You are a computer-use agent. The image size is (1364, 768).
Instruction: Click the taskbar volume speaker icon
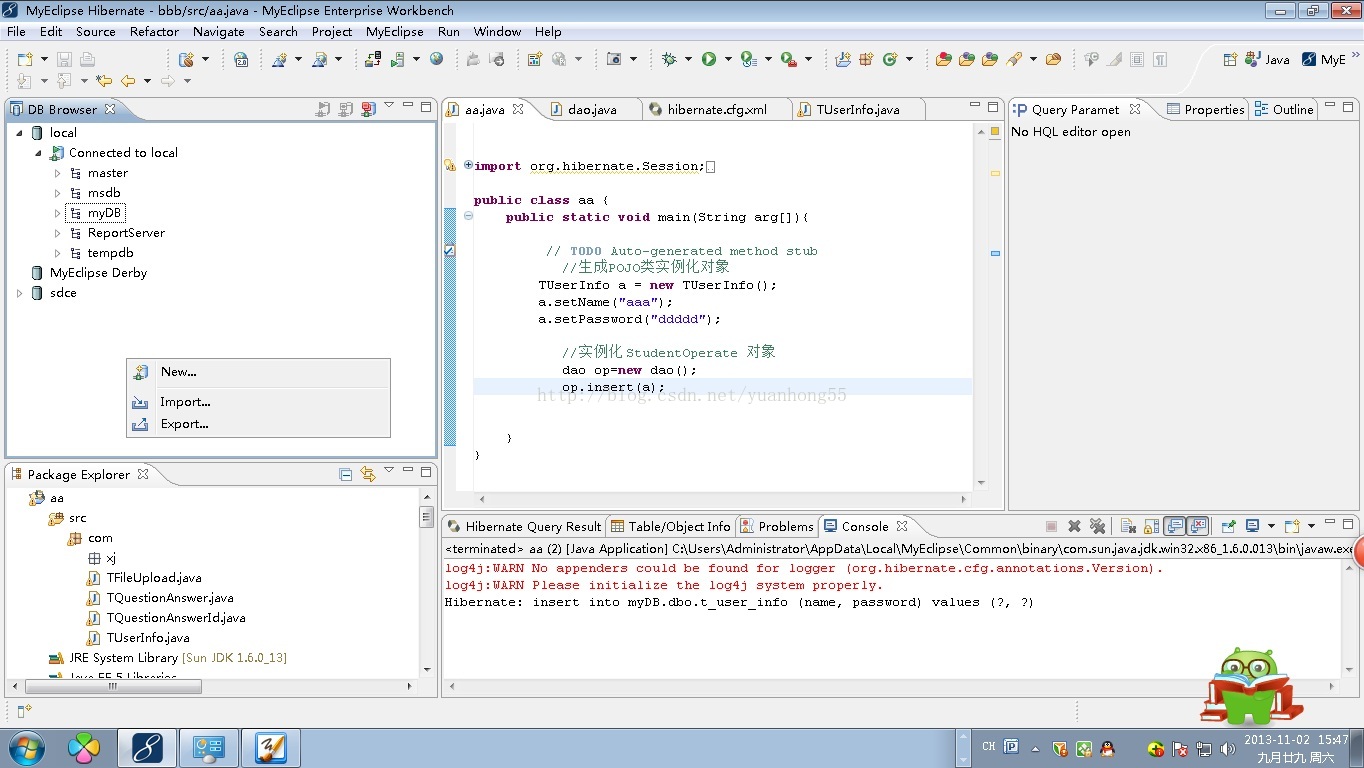tap(1227, 748)
